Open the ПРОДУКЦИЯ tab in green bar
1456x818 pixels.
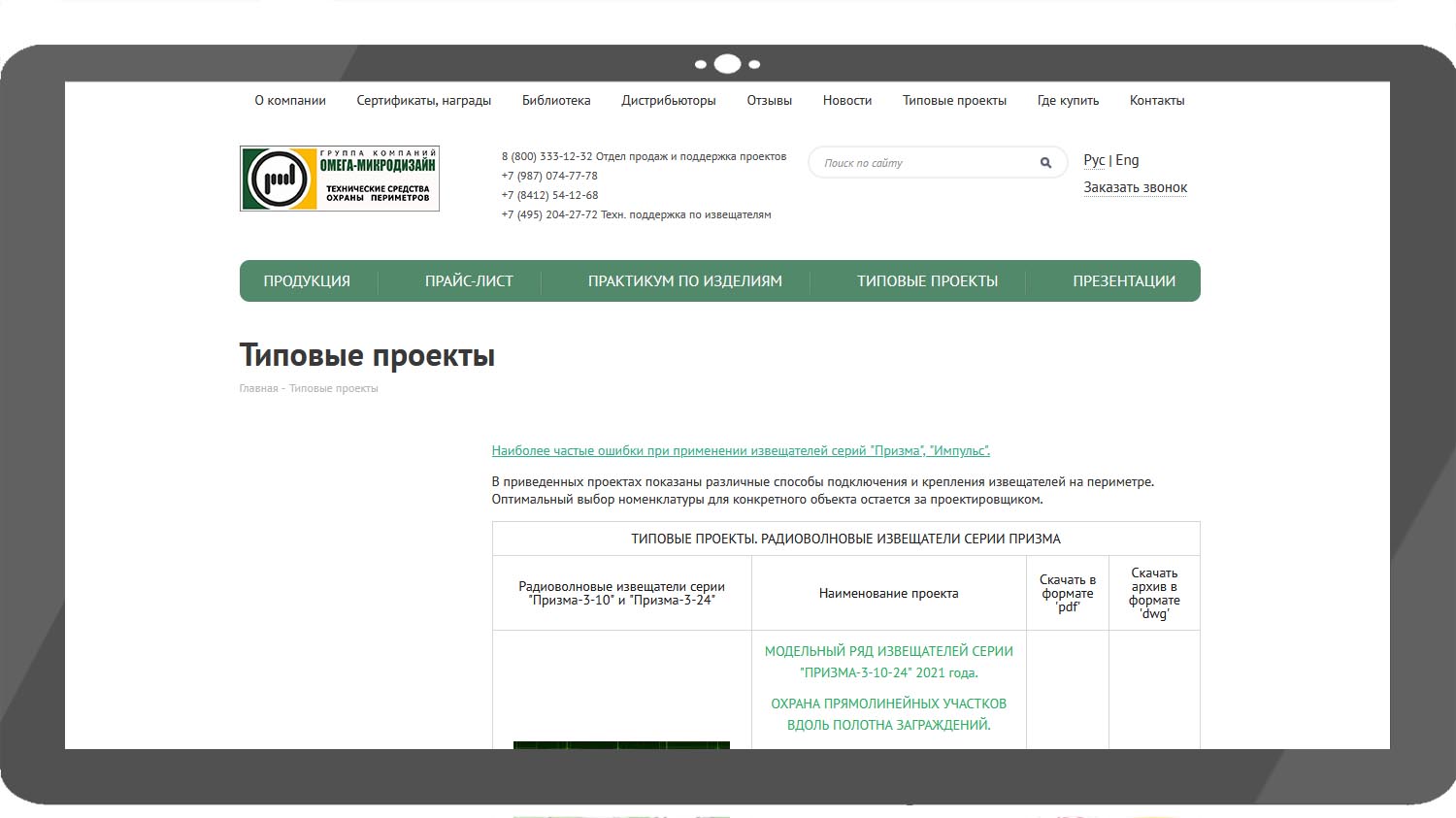307,281
